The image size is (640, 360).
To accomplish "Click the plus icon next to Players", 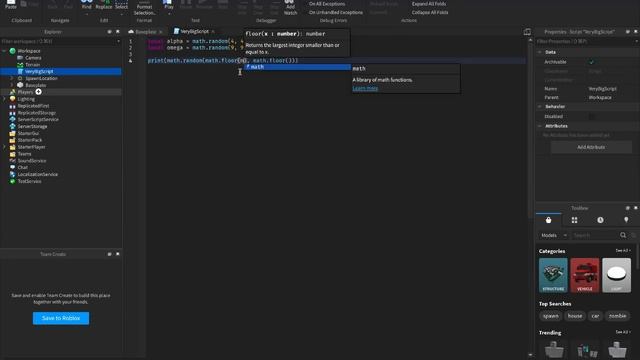I will 38,92.
